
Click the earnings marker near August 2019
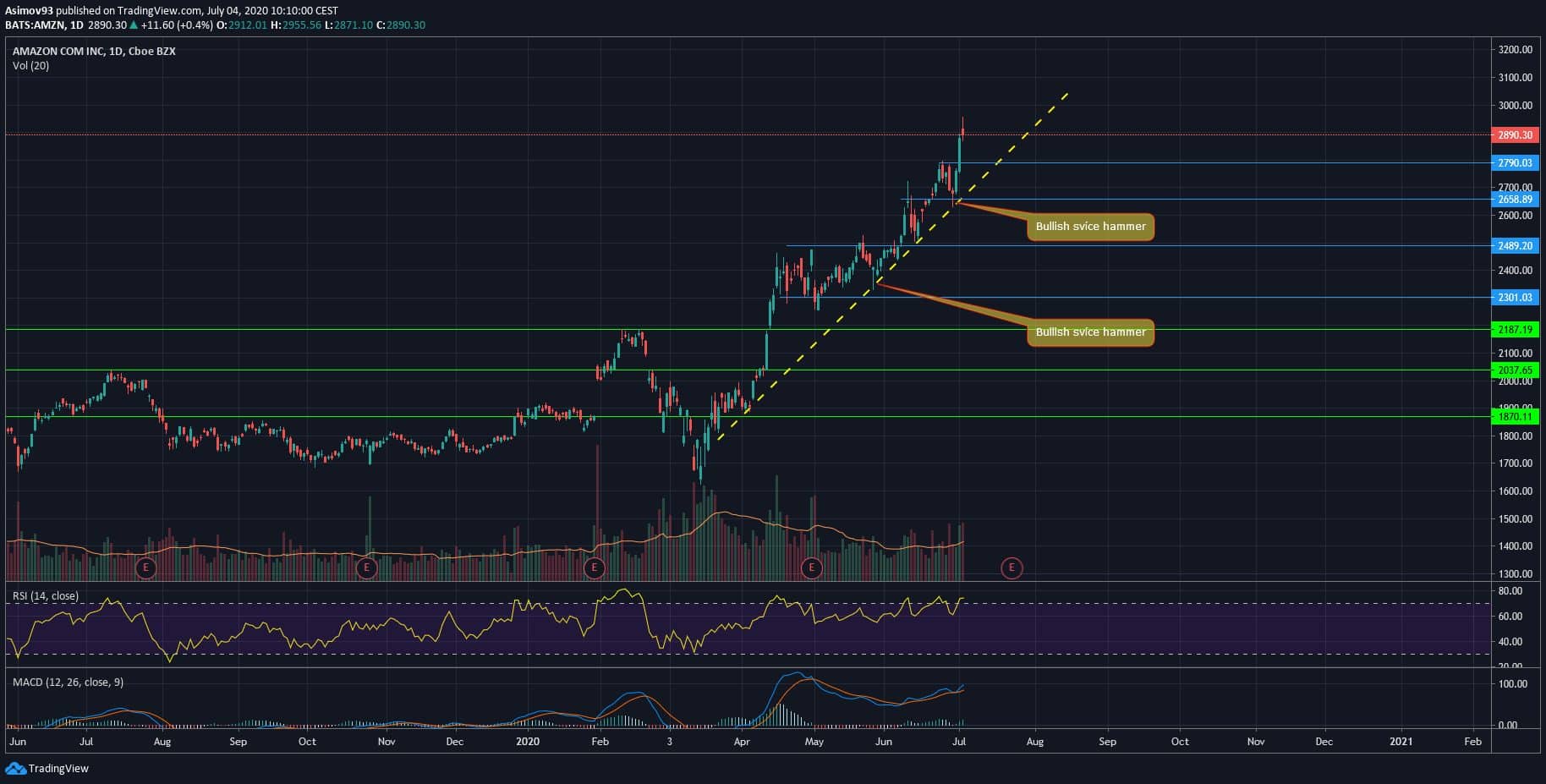coord(146,567)
